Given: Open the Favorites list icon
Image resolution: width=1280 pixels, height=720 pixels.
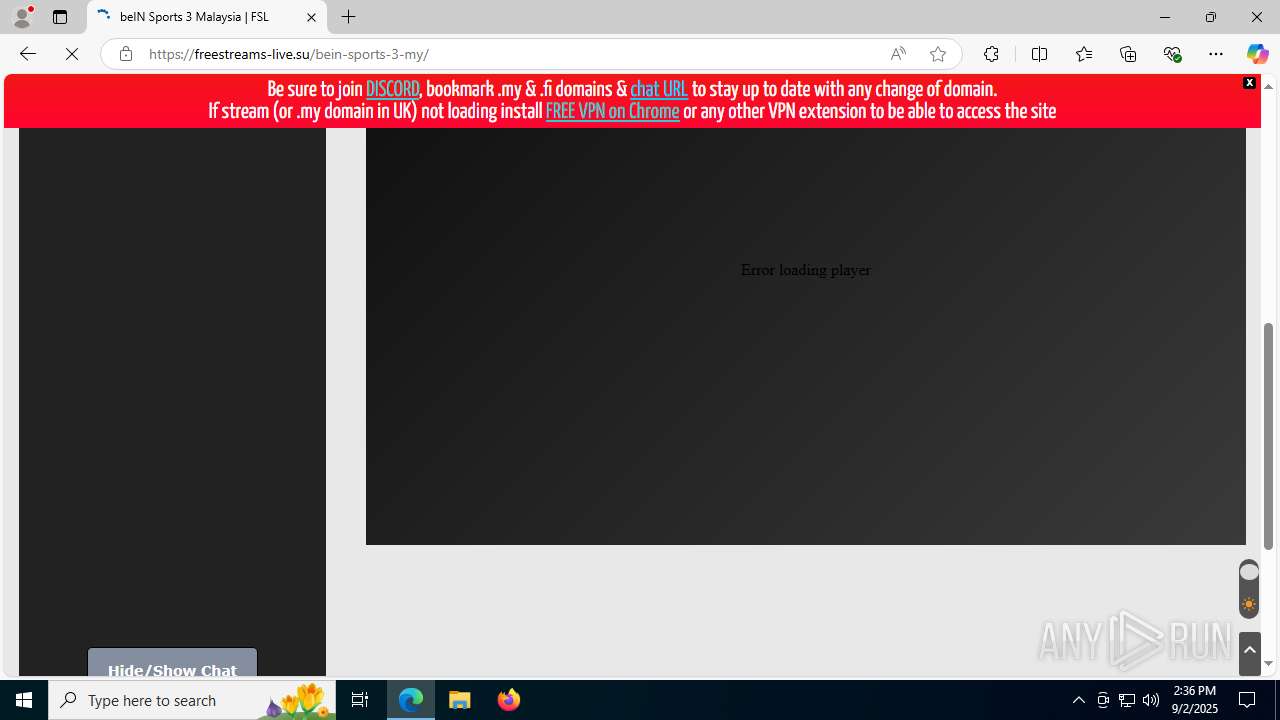Looking at the screenshot, I should [1083, 54].
